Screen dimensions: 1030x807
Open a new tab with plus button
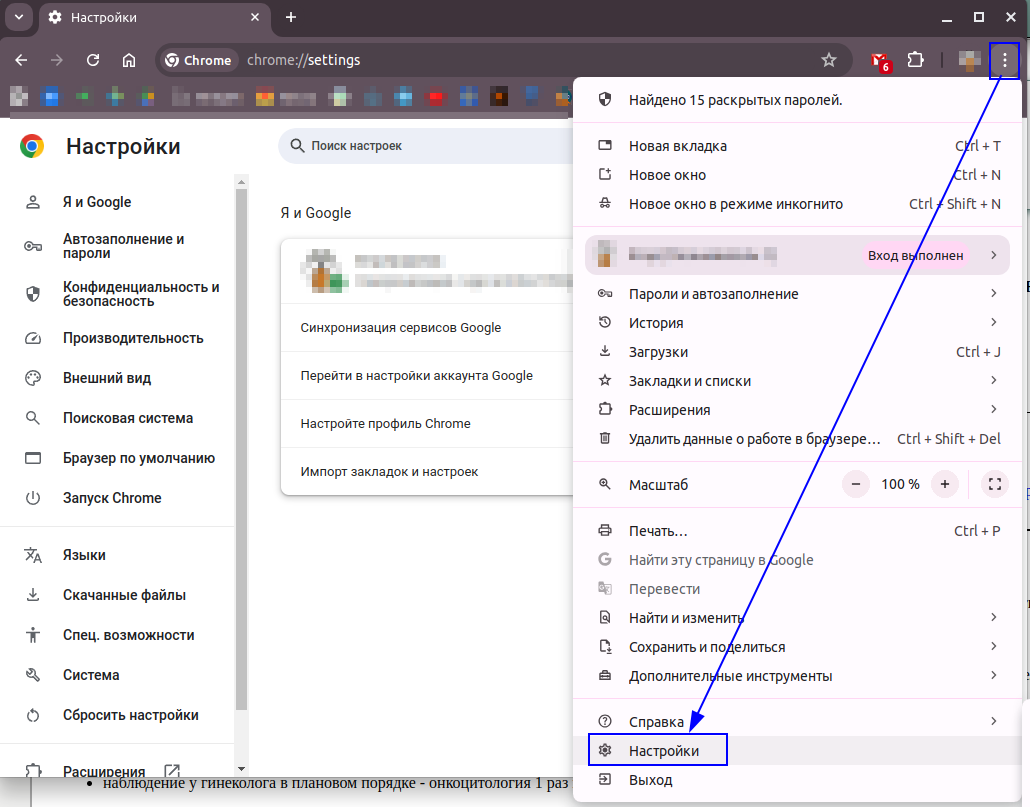(291, 17)
